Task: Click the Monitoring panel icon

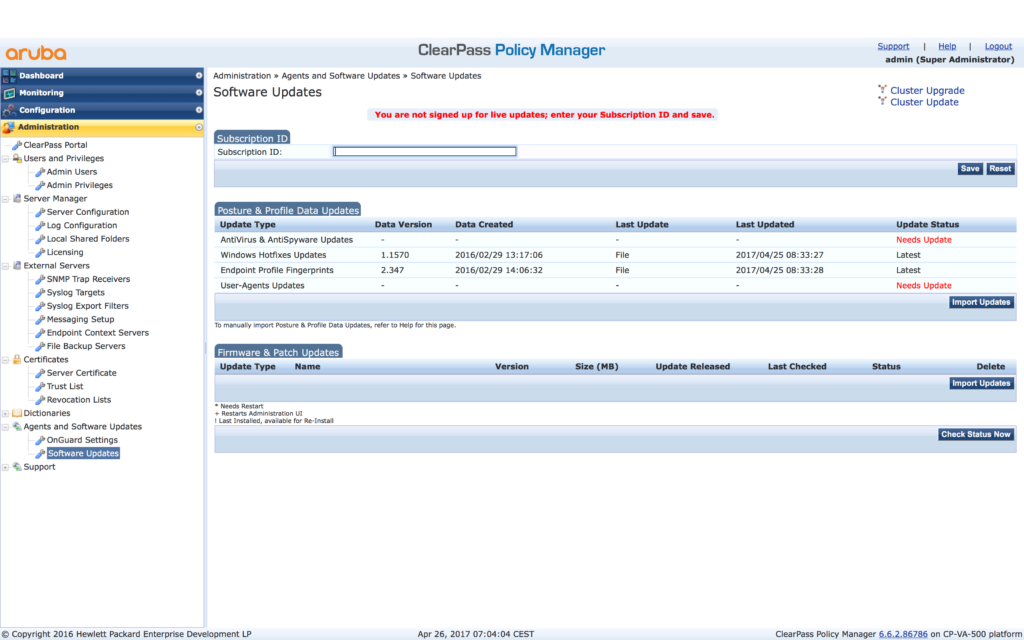Action: (10, 93)
